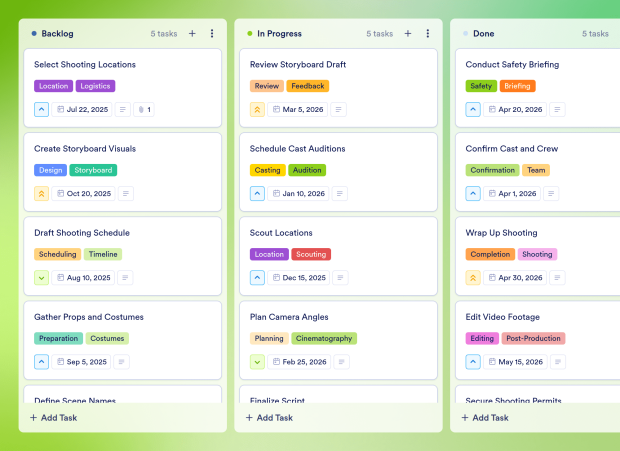Click the plus icon in Backlog header
This screenshot has width=620, height=451.
click(x=192, y=34)
